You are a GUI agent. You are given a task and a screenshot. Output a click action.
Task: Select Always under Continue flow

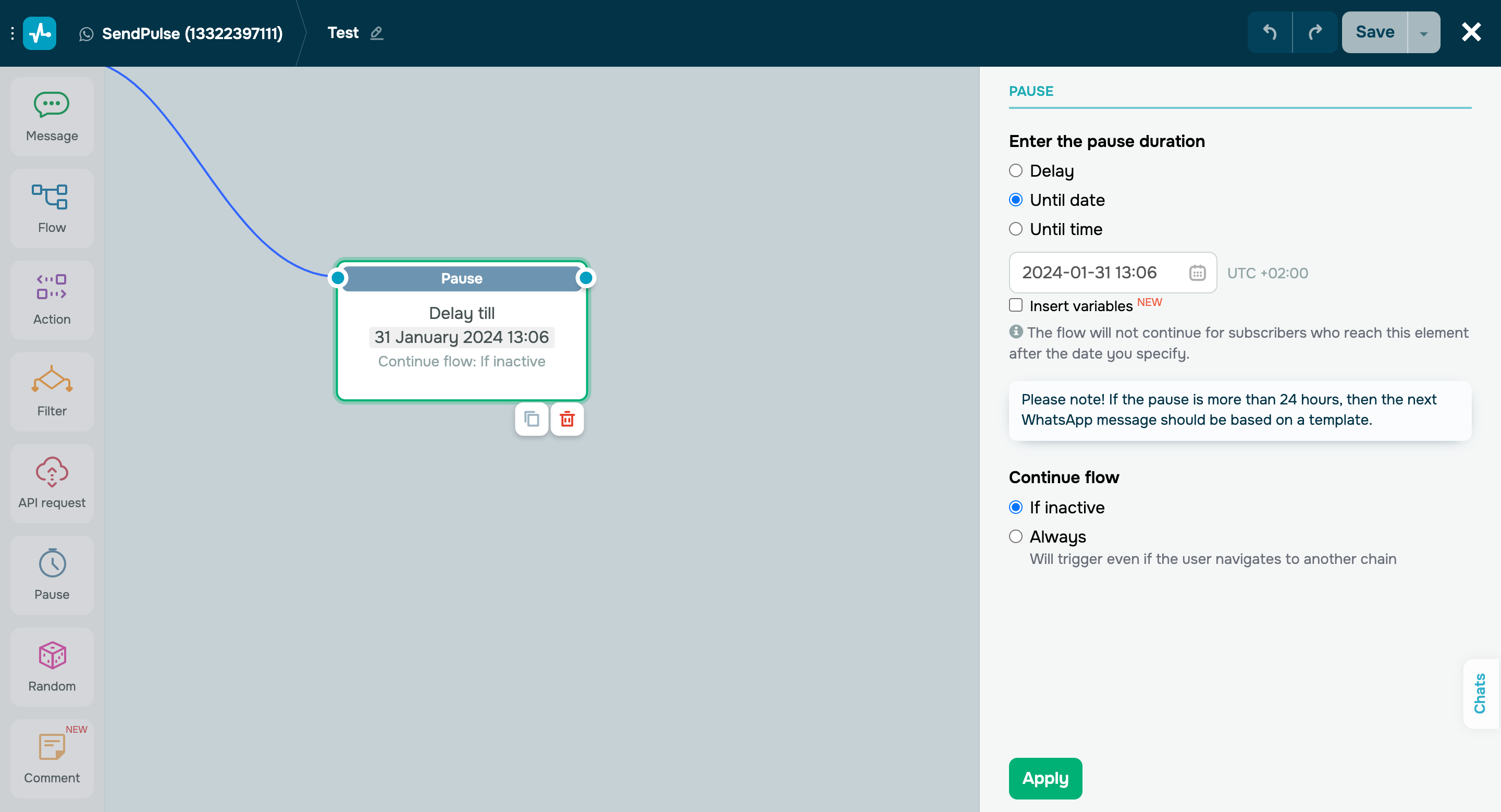pos(1016,536)
